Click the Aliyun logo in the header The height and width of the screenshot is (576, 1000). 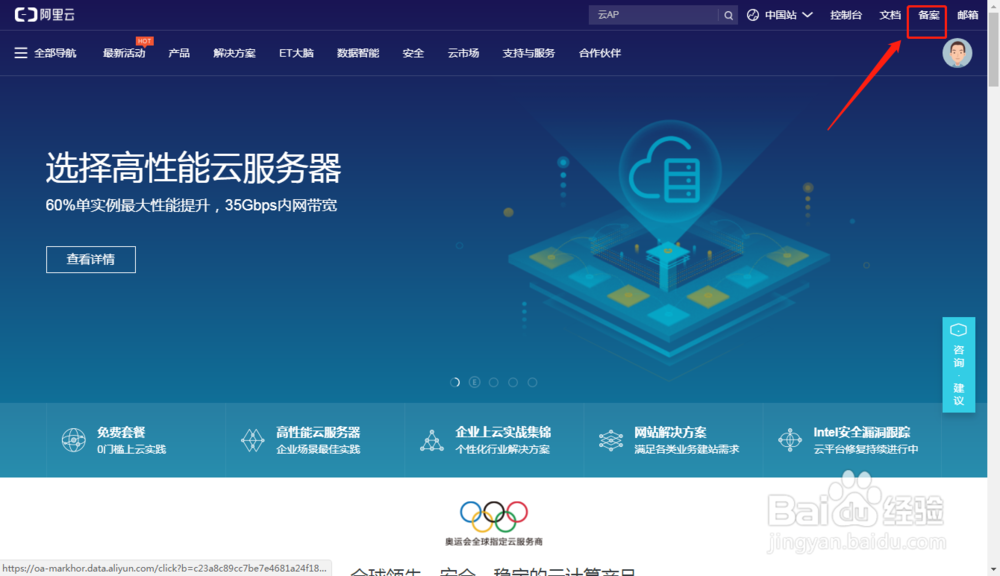pyautogui.click(x=45, y=15)
